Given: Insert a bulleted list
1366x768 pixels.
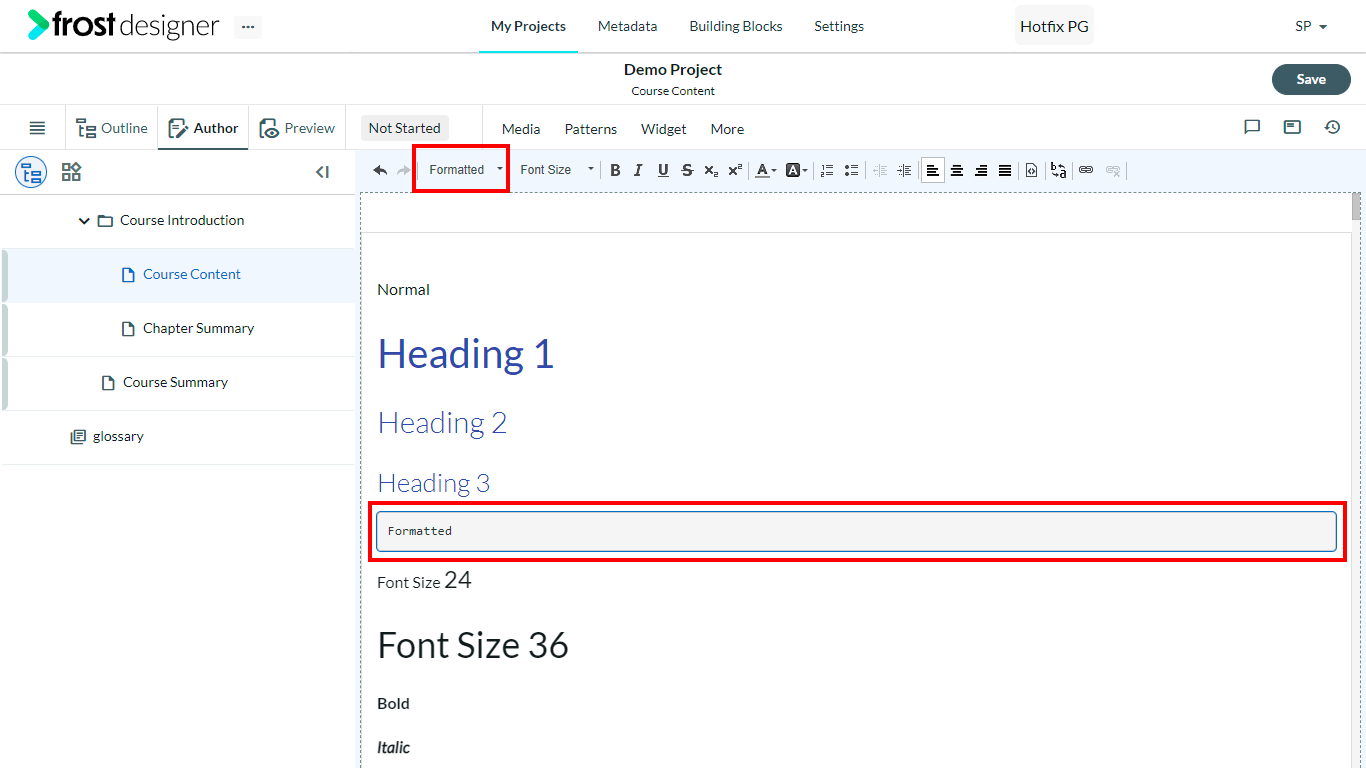Looking at the screenshot, I should point(851,170).
